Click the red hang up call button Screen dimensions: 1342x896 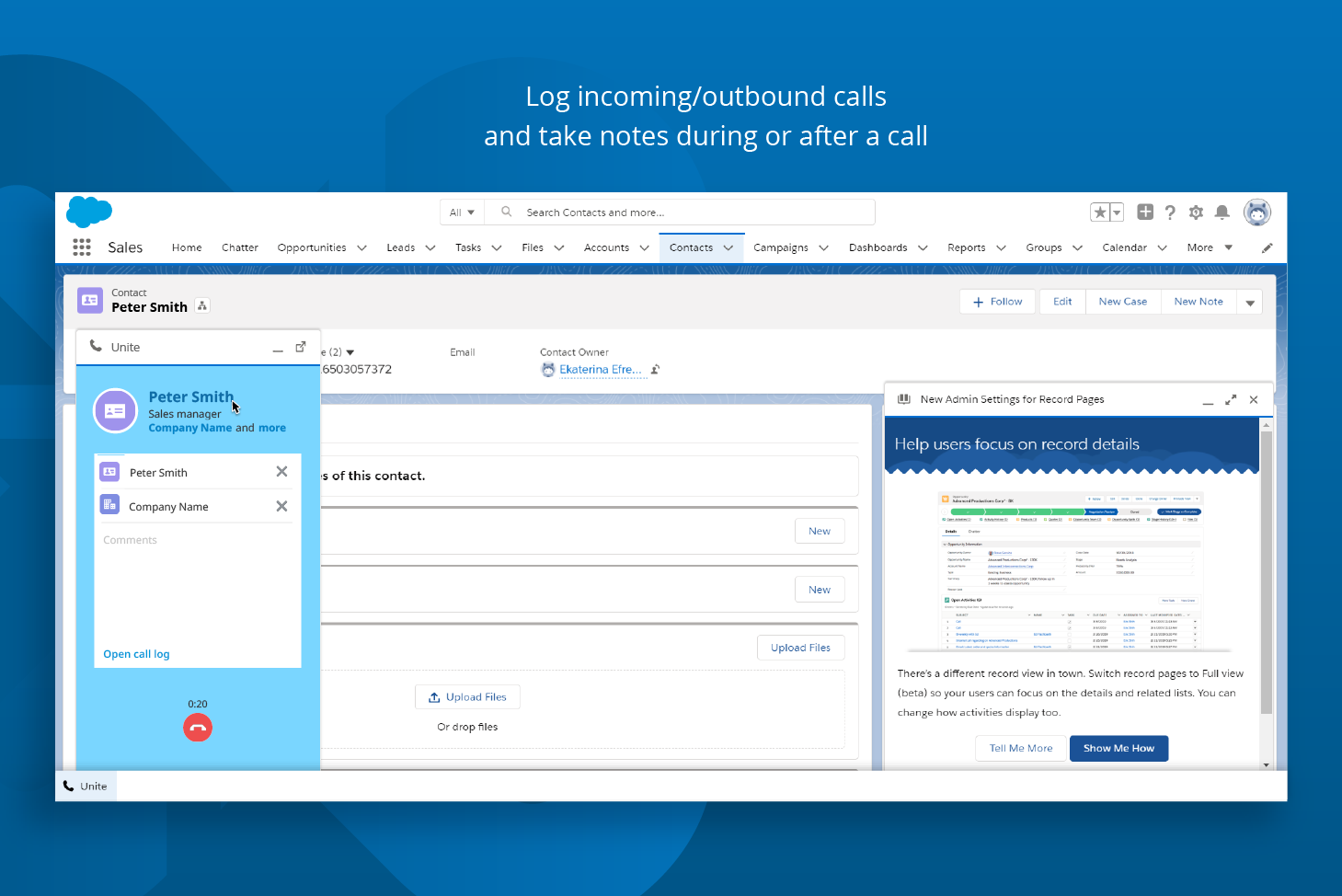pos(198,727)
